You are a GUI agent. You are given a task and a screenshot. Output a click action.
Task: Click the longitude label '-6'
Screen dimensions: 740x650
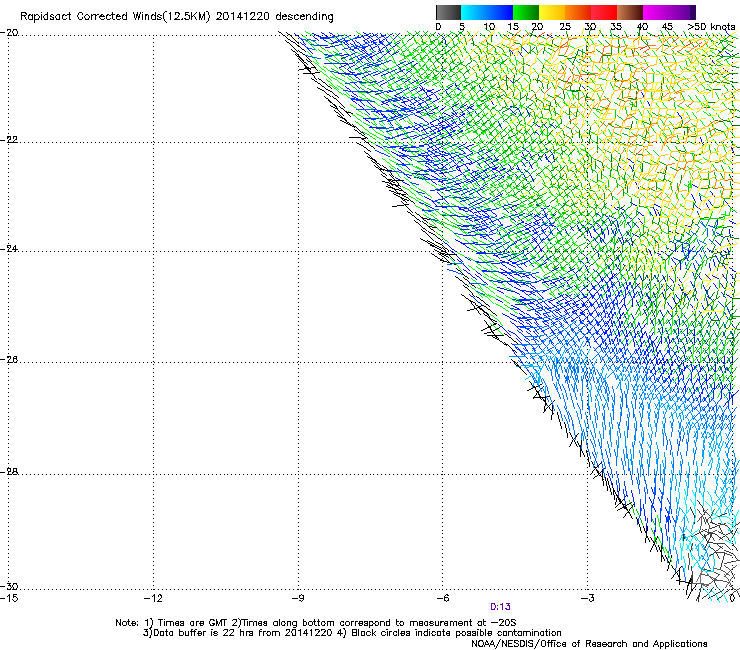click(x=443, y=598)
